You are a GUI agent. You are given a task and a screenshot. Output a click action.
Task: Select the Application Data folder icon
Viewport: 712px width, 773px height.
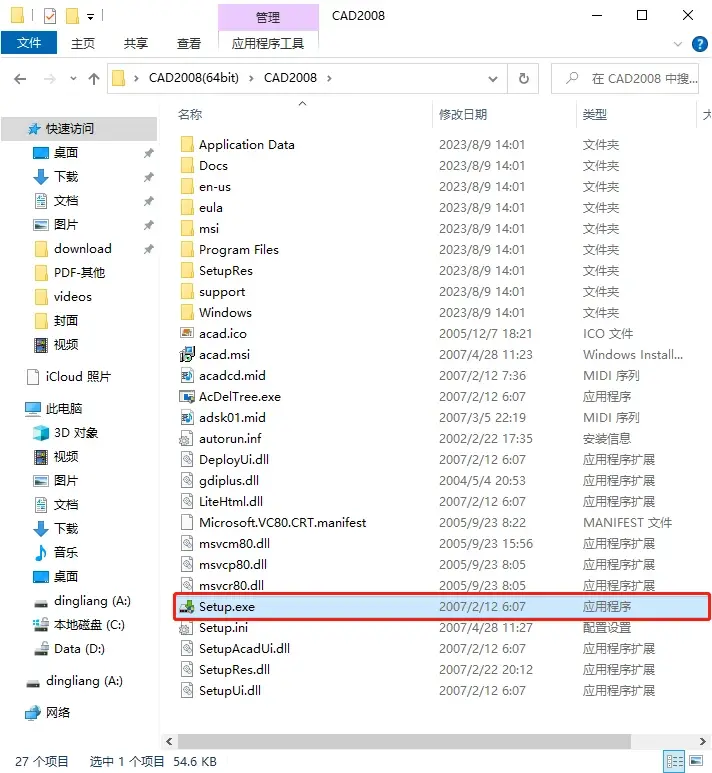click(187, 144)
